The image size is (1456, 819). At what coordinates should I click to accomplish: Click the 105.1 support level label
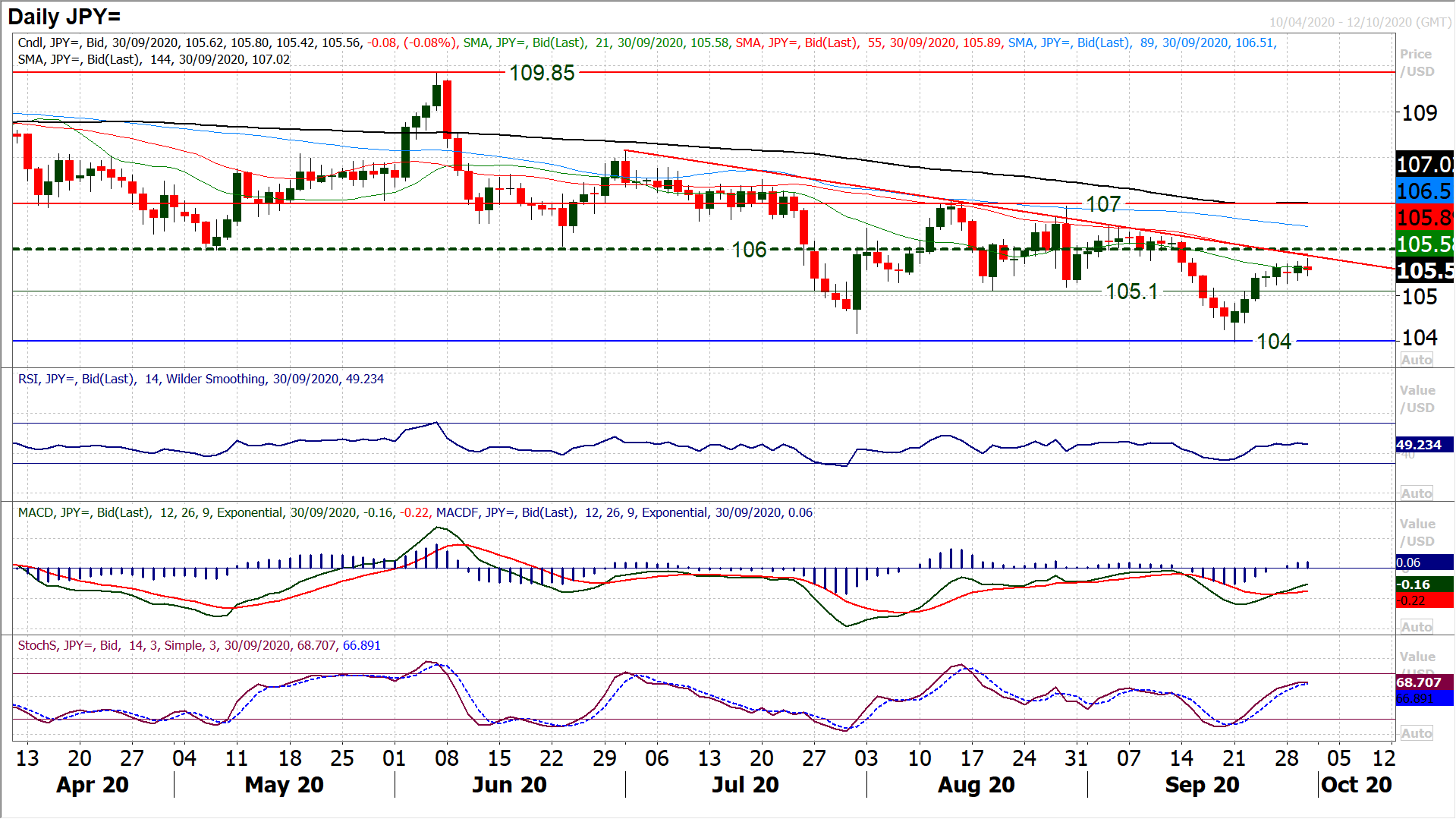tap(1131, 291)
